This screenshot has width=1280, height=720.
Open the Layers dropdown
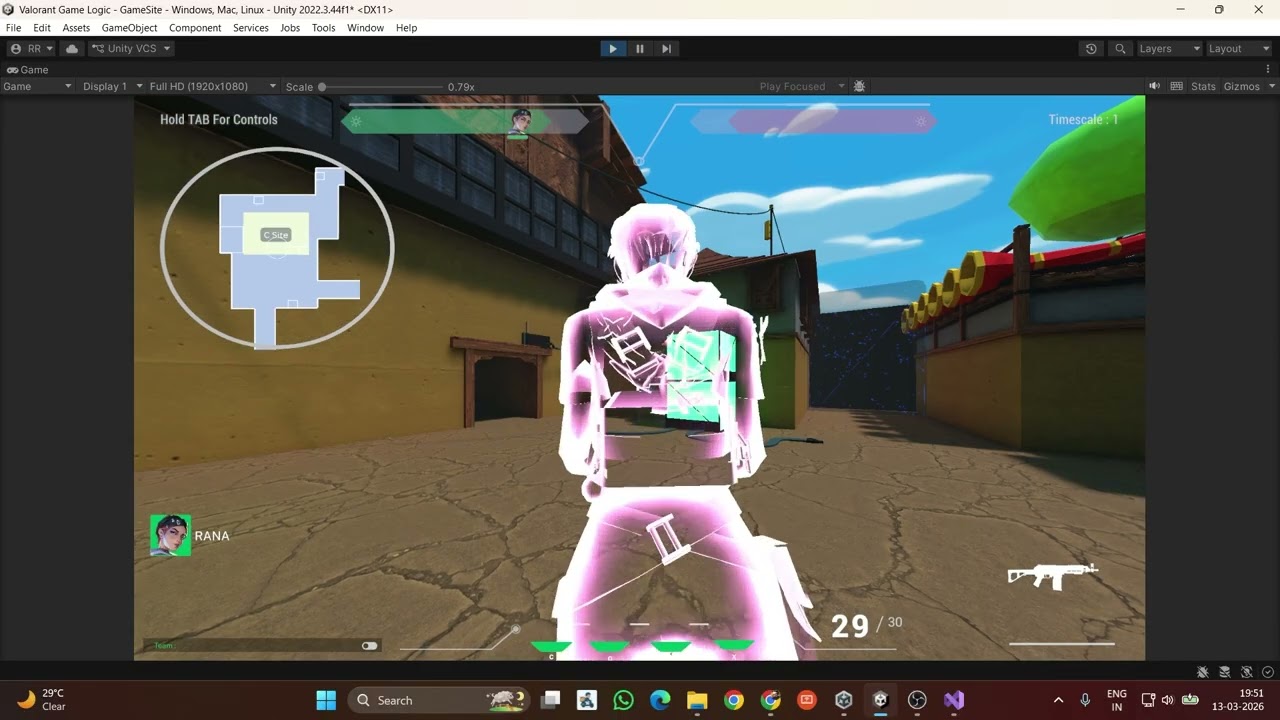1169,48
